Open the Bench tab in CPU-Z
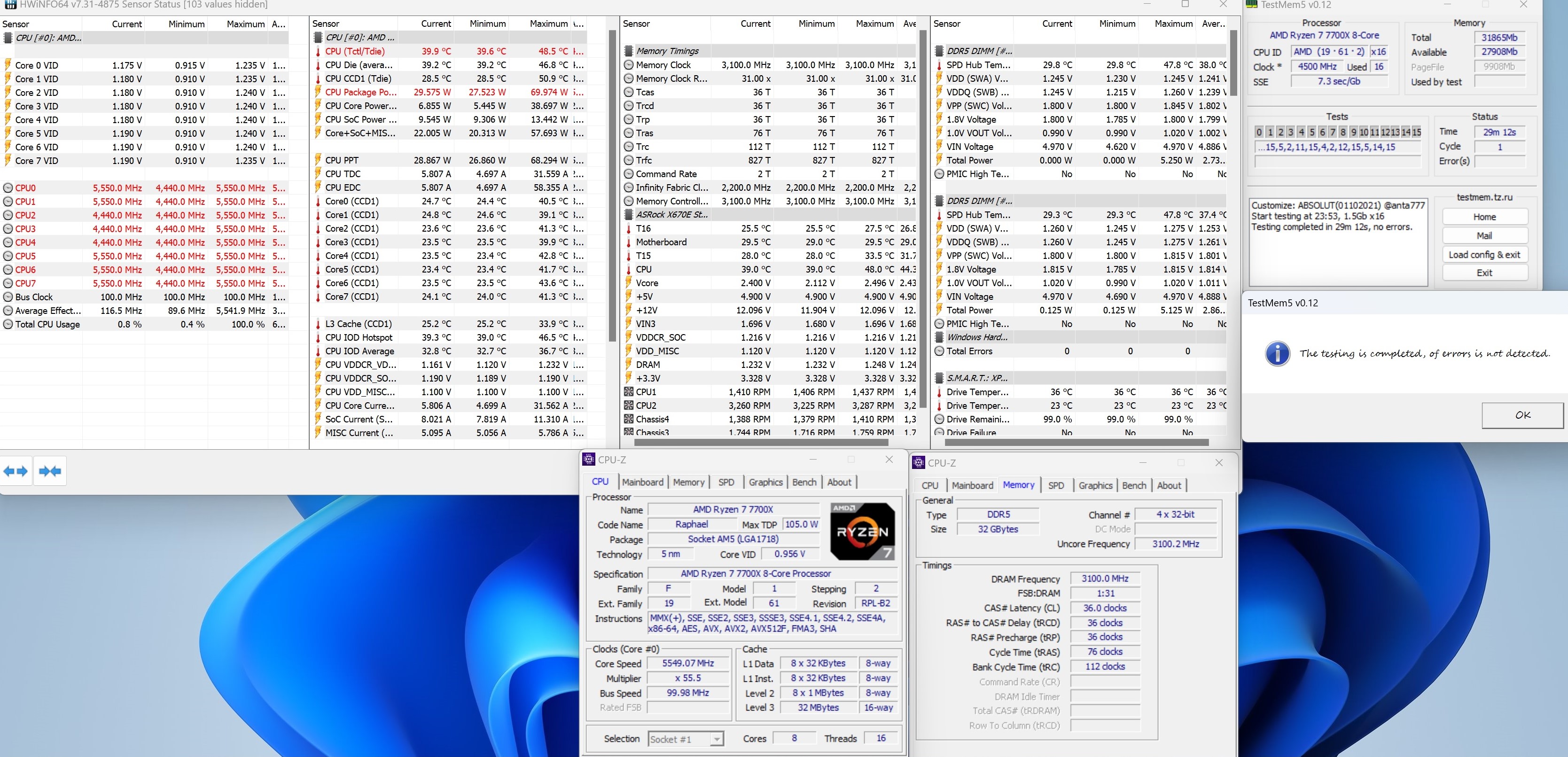 (804, 482)
